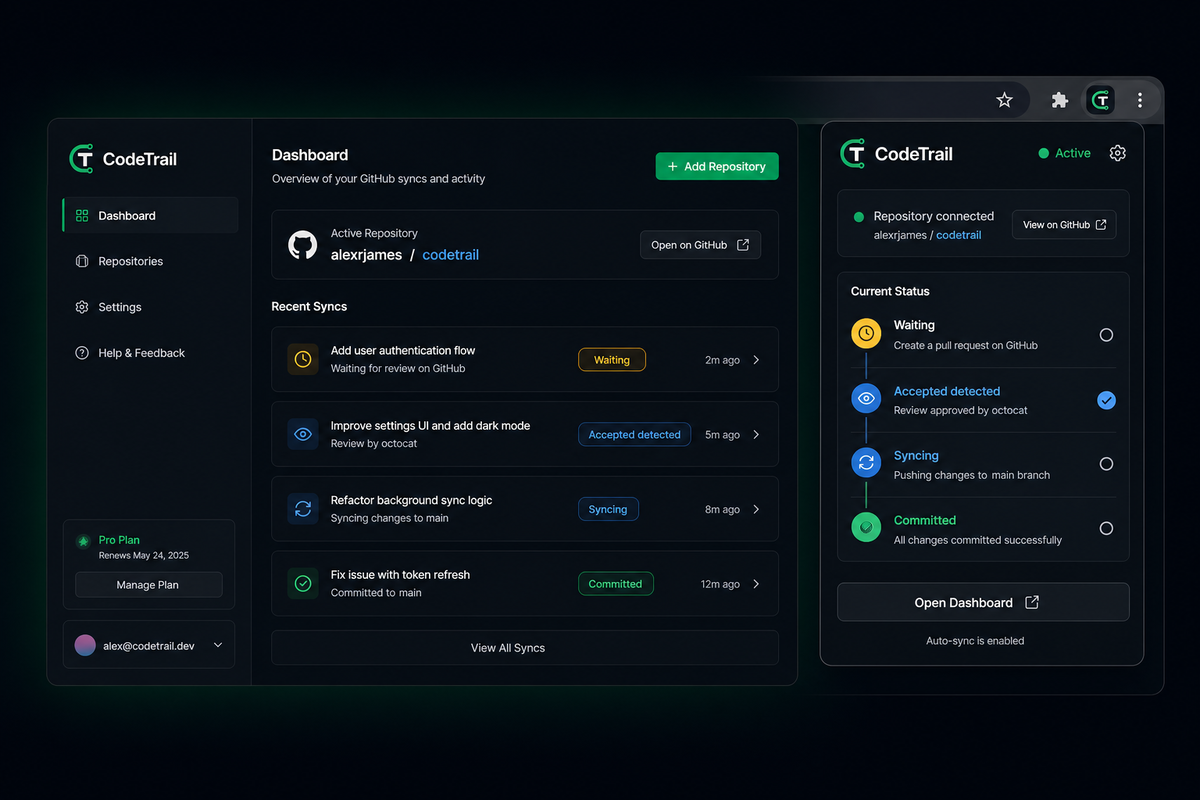Click the Open on GitHub button

point(700,245)
